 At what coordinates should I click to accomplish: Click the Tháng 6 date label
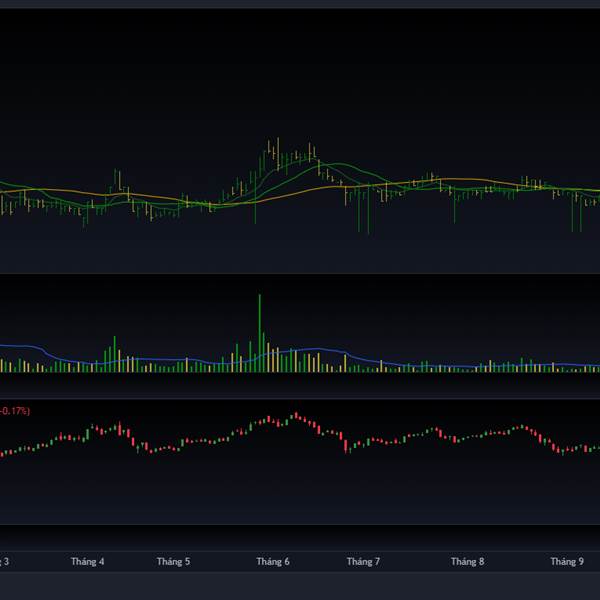point(273,562)
